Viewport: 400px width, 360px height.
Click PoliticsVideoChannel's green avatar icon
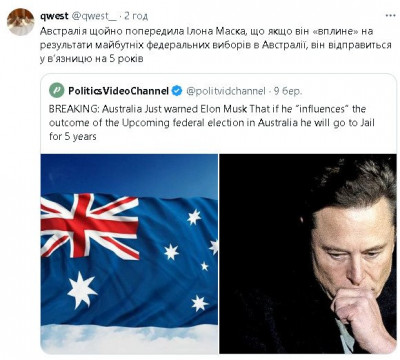[x=57, y=90]
